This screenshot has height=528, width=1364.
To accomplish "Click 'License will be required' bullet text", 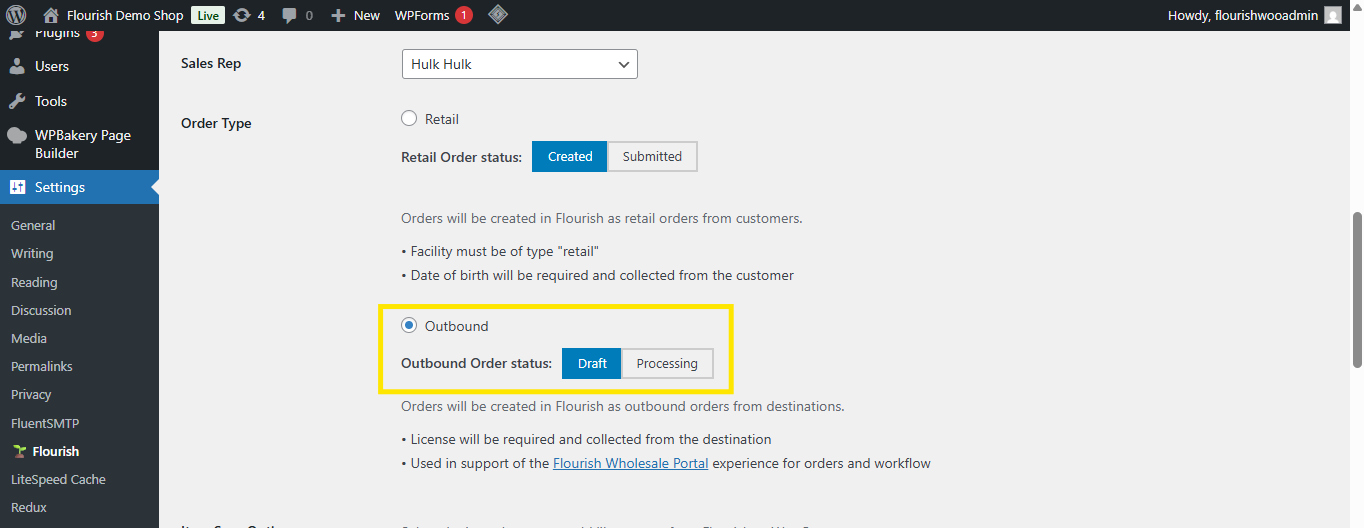I will tap(591, 439).
